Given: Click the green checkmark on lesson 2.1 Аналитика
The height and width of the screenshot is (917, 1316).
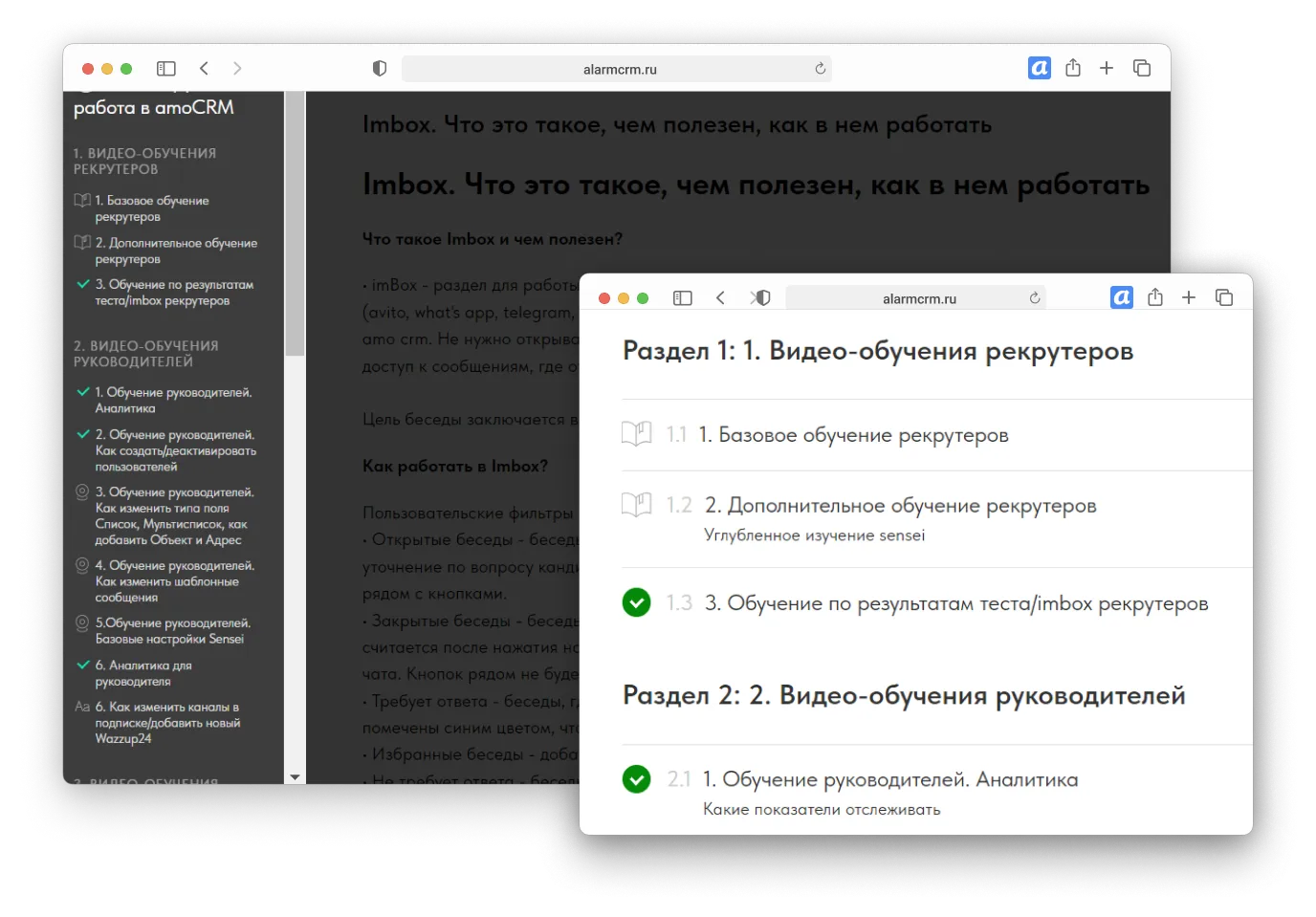Looking at the screenshot, I should click(x=637, y=779).
